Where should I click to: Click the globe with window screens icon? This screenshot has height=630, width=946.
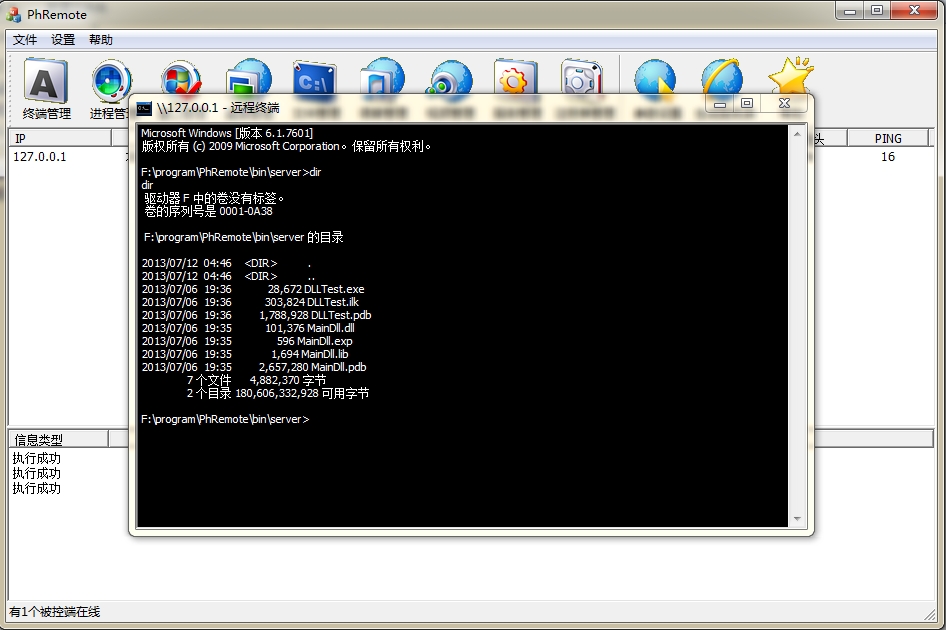(249, 77)
